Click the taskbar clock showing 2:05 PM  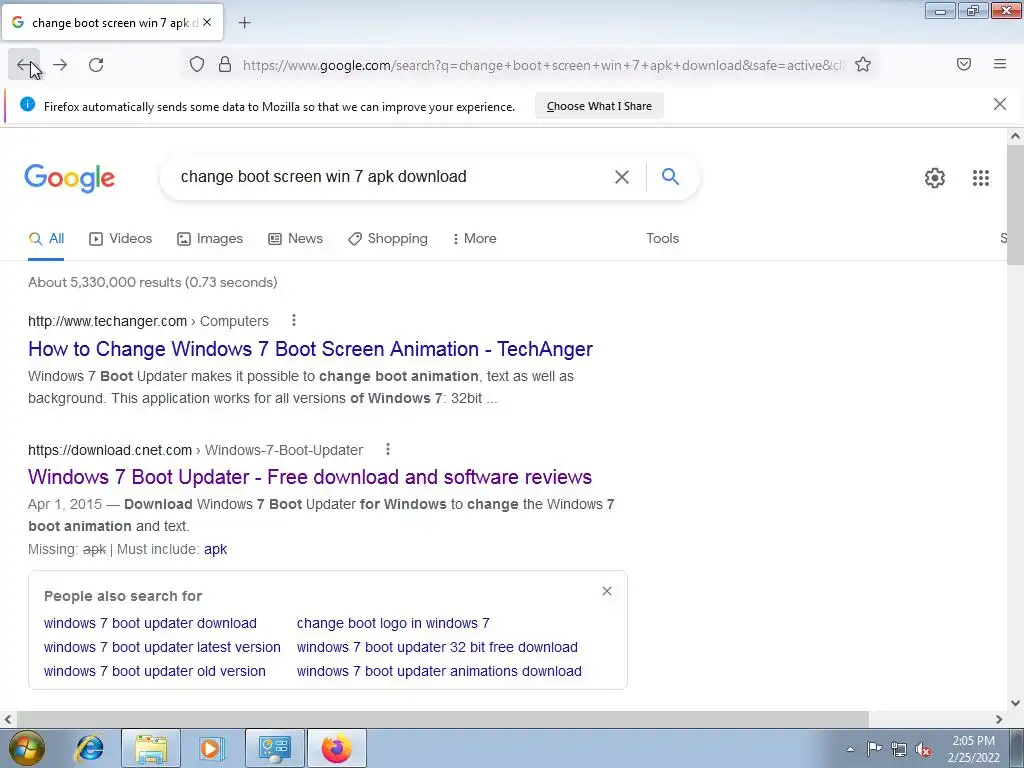tap(973, 749)
